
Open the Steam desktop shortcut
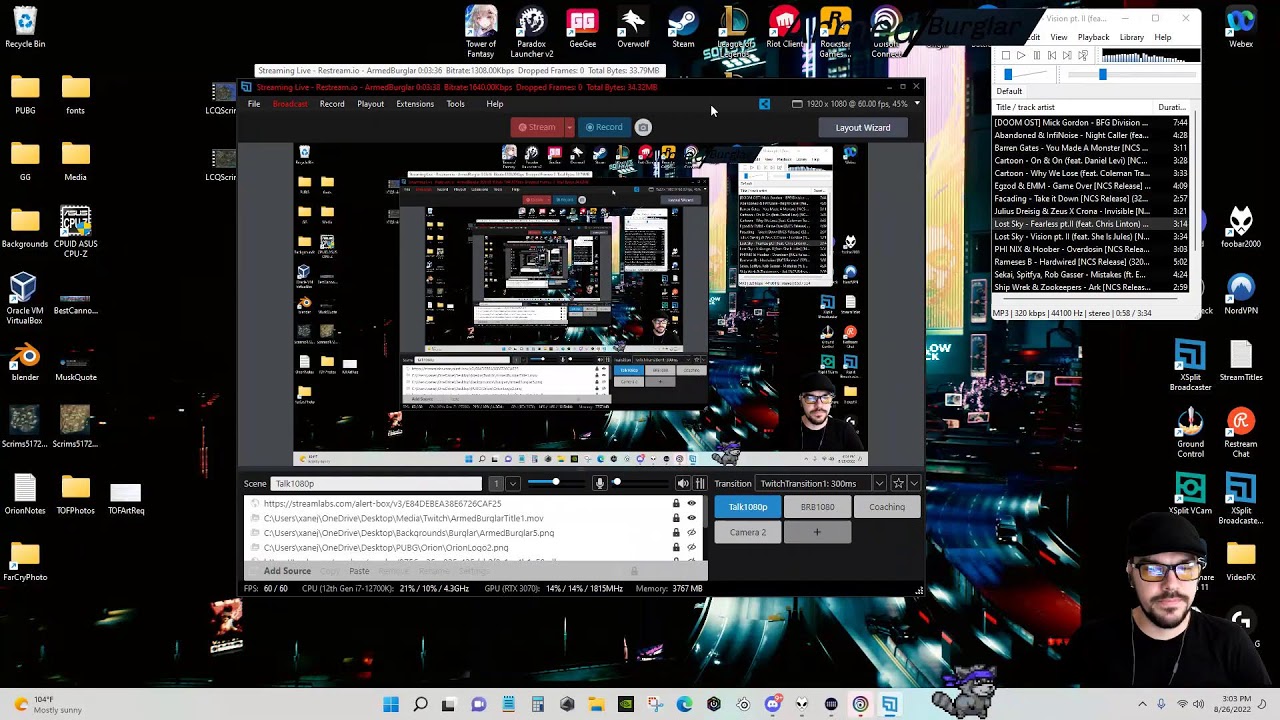683,28
